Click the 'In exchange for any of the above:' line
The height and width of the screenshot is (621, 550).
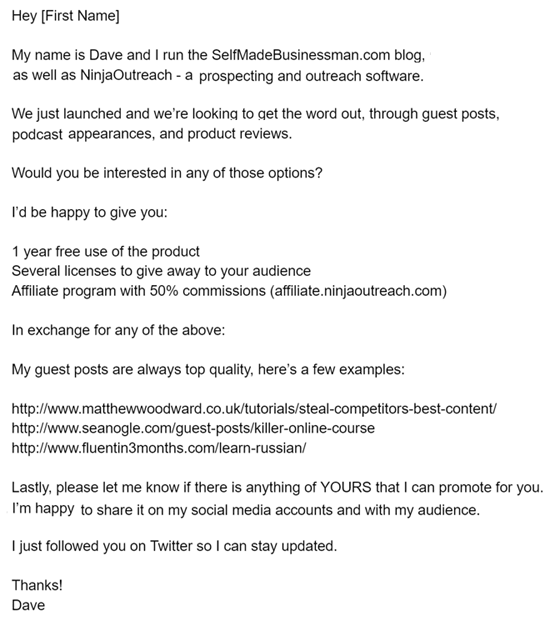[x=118, y=330]
